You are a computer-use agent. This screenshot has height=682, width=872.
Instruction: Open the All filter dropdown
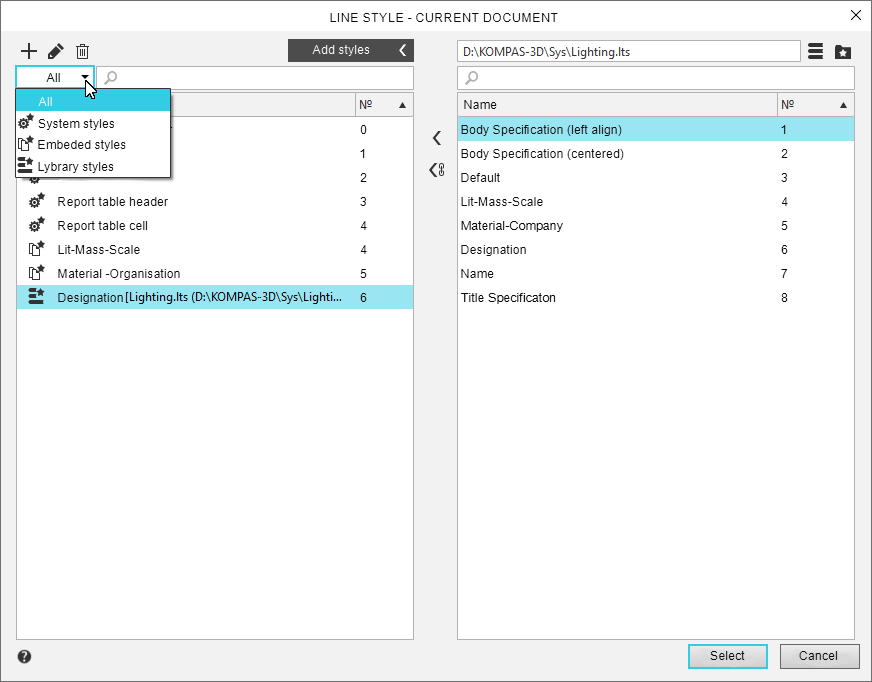coord(55,78)
